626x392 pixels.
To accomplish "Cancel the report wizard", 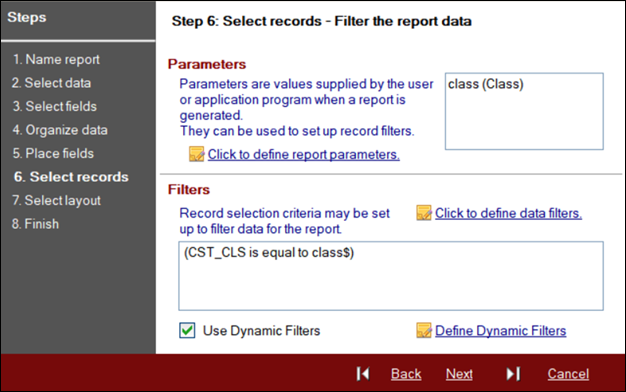I will [568, 374].
